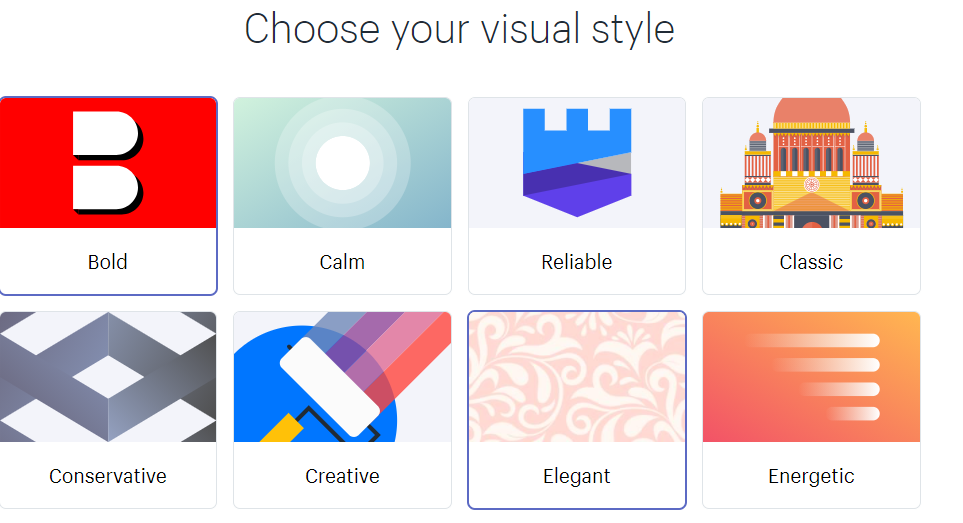Pick the Creative label text
The height and width of the screenshot is (523, 963).
[x=342, y=476]
